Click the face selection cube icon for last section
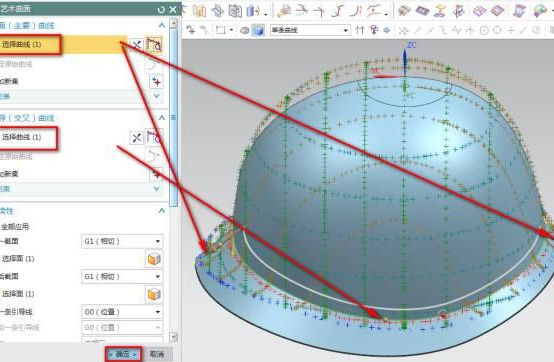The image size is (554, 362). (x=154, y=294)
